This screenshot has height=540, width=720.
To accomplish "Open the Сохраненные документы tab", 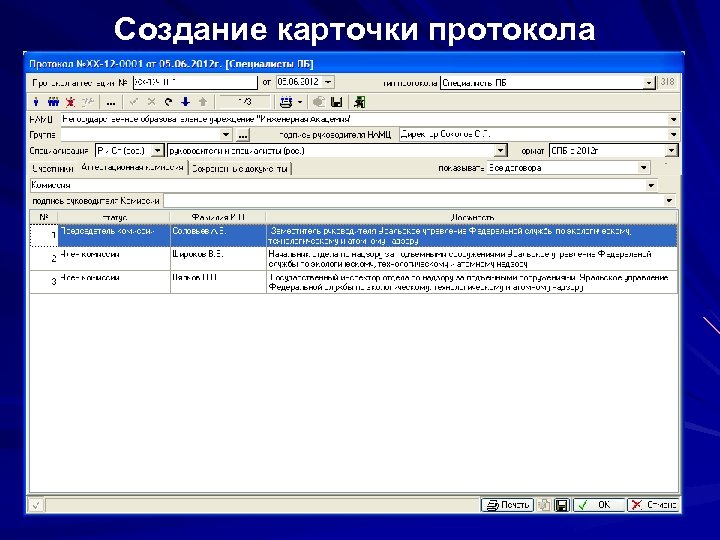I will pyautogui.click(x=240, y=169).
